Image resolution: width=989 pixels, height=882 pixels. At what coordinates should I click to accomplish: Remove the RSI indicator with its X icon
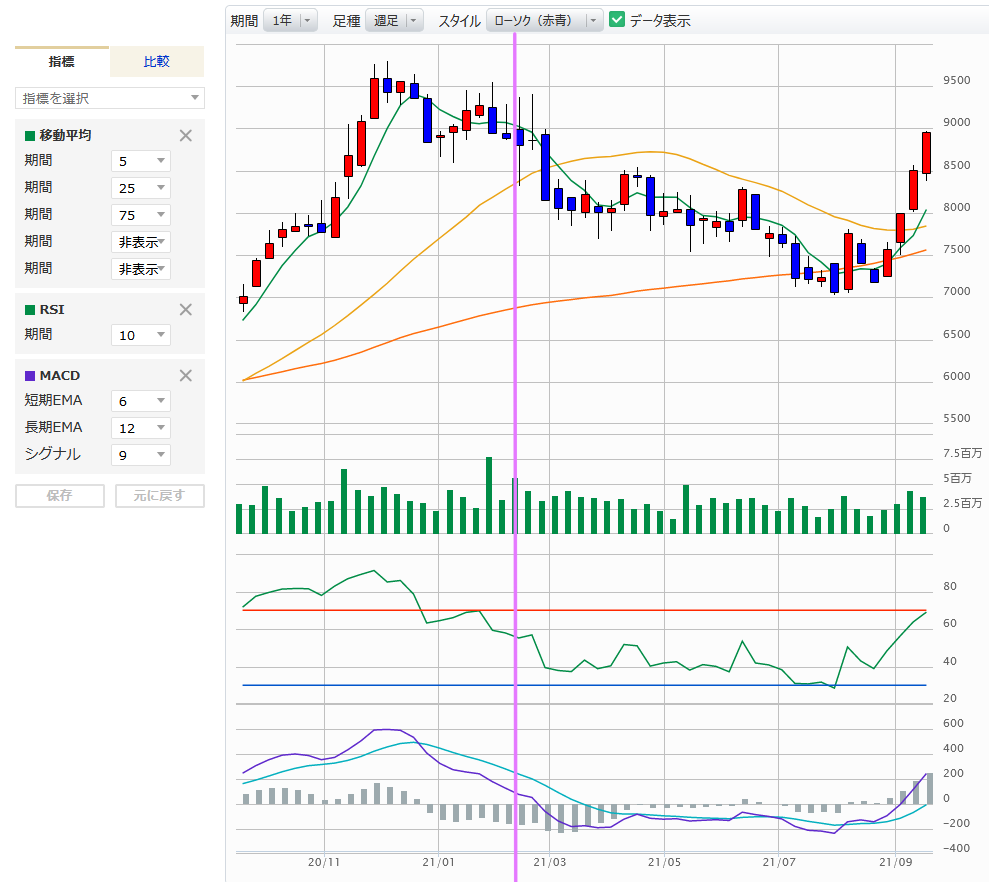[x=185, y=309]
